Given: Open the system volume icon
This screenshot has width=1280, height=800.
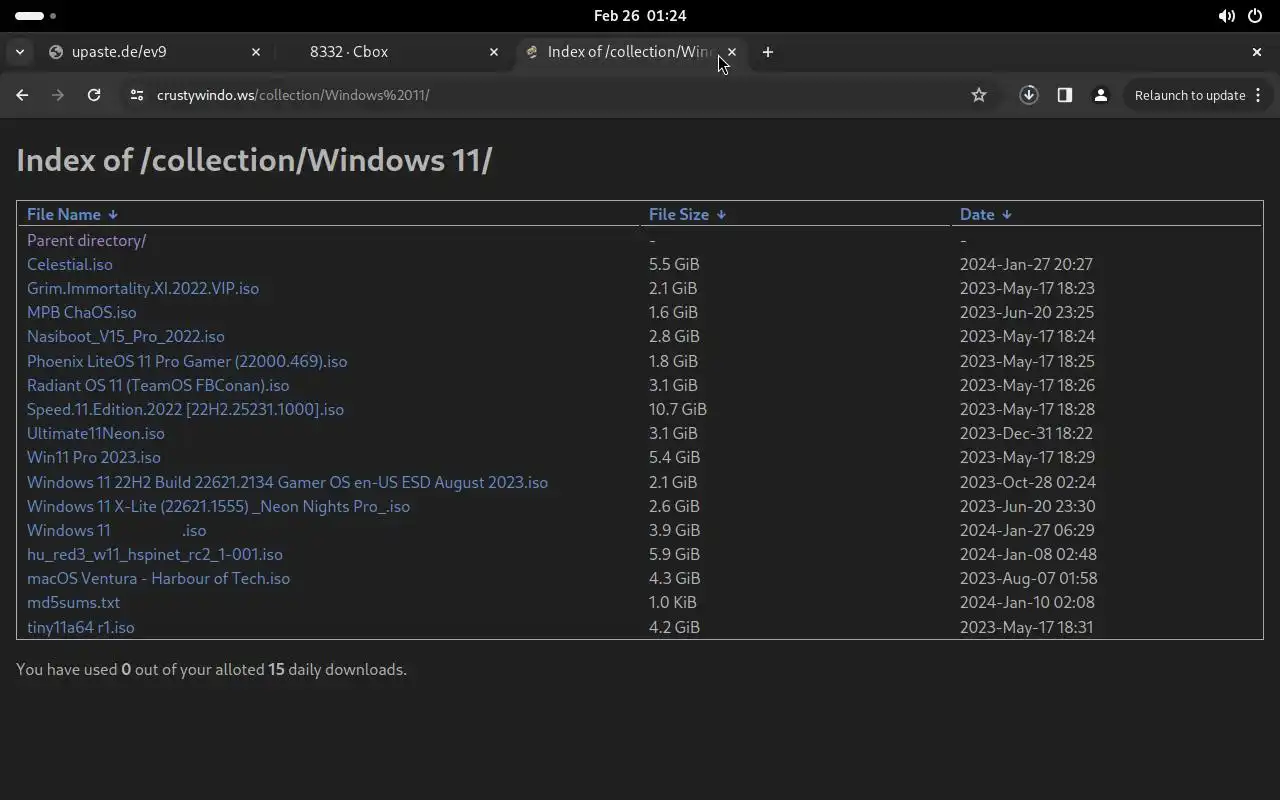Looking at the screenshot, I should pos(1226,16).
